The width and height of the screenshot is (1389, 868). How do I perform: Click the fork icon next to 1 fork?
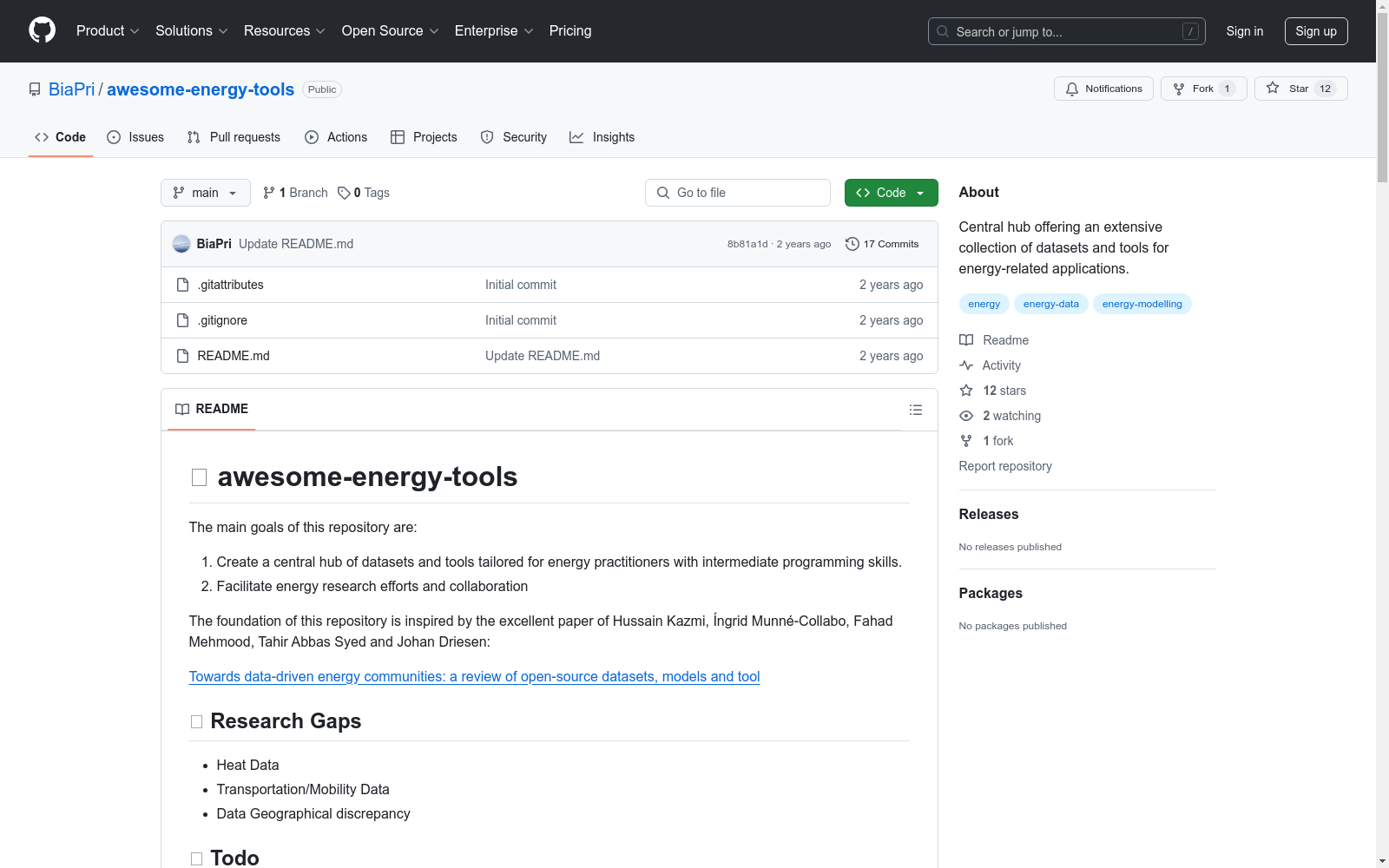pyautogui.click(x=966, y=441)
